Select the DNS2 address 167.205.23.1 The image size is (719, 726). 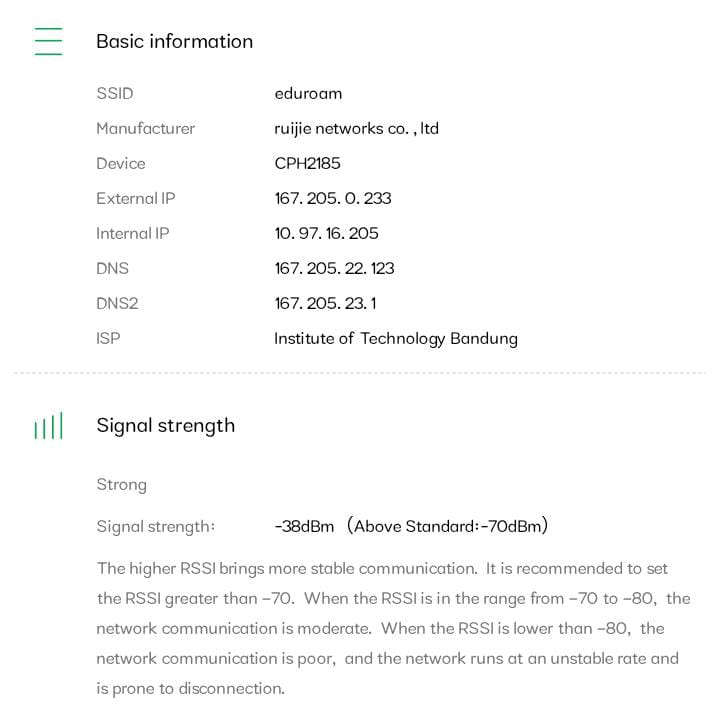click(325, 303)
